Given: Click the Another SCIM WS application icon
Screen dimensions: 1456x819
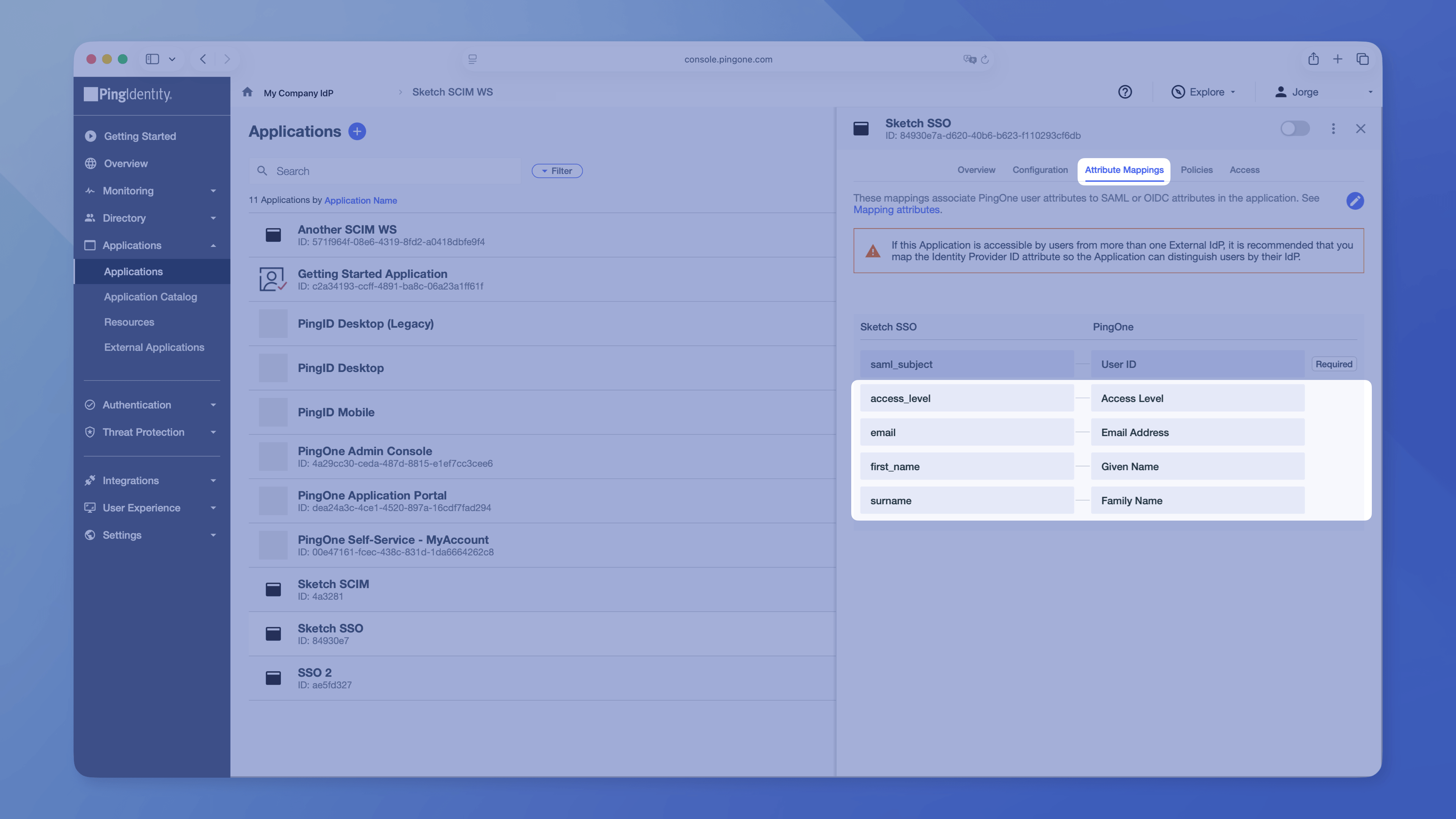Looking at the screenshot, I should [273, 235].
